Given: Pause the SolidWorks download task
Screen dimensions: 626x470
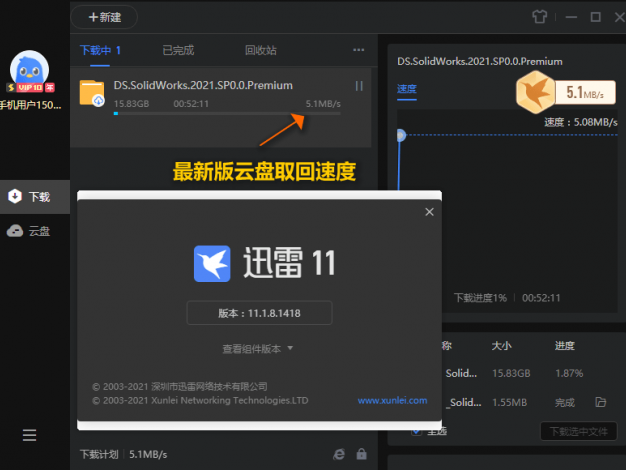Looking at the screenshot, I should coord(359,86).
